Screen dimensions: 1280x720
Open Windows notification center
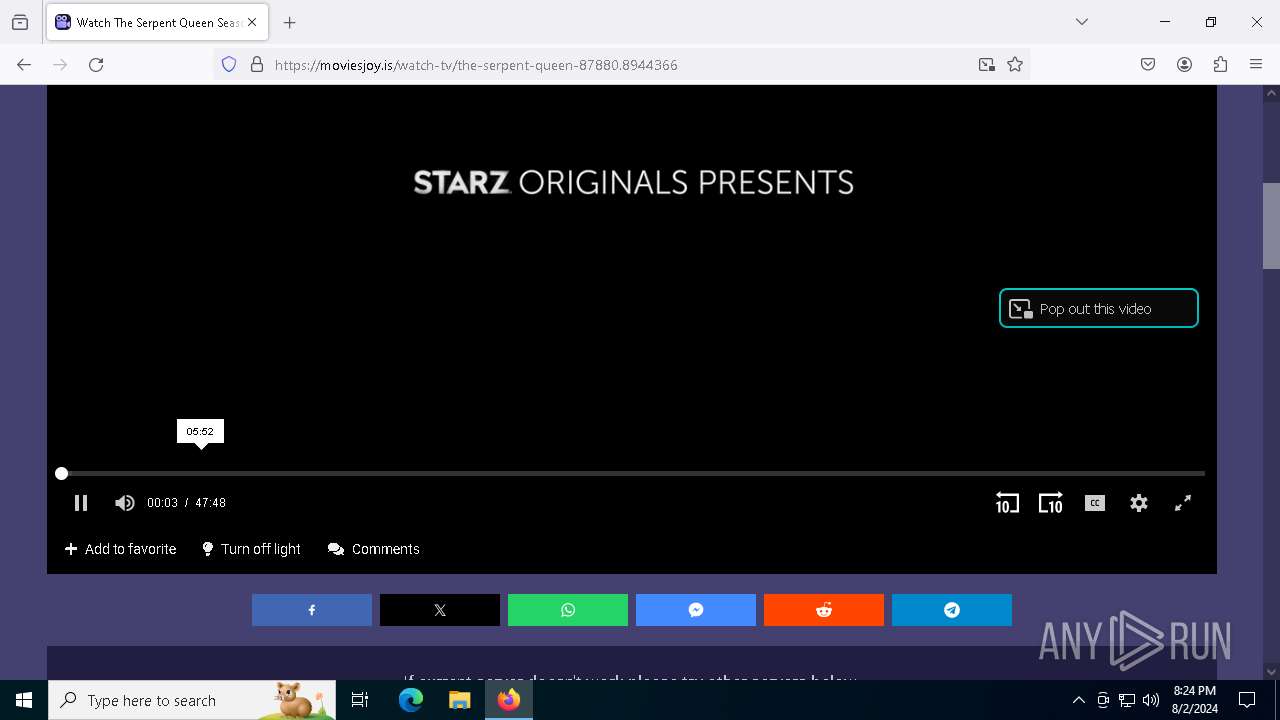pyautogui.click(x=1247, y=700)
